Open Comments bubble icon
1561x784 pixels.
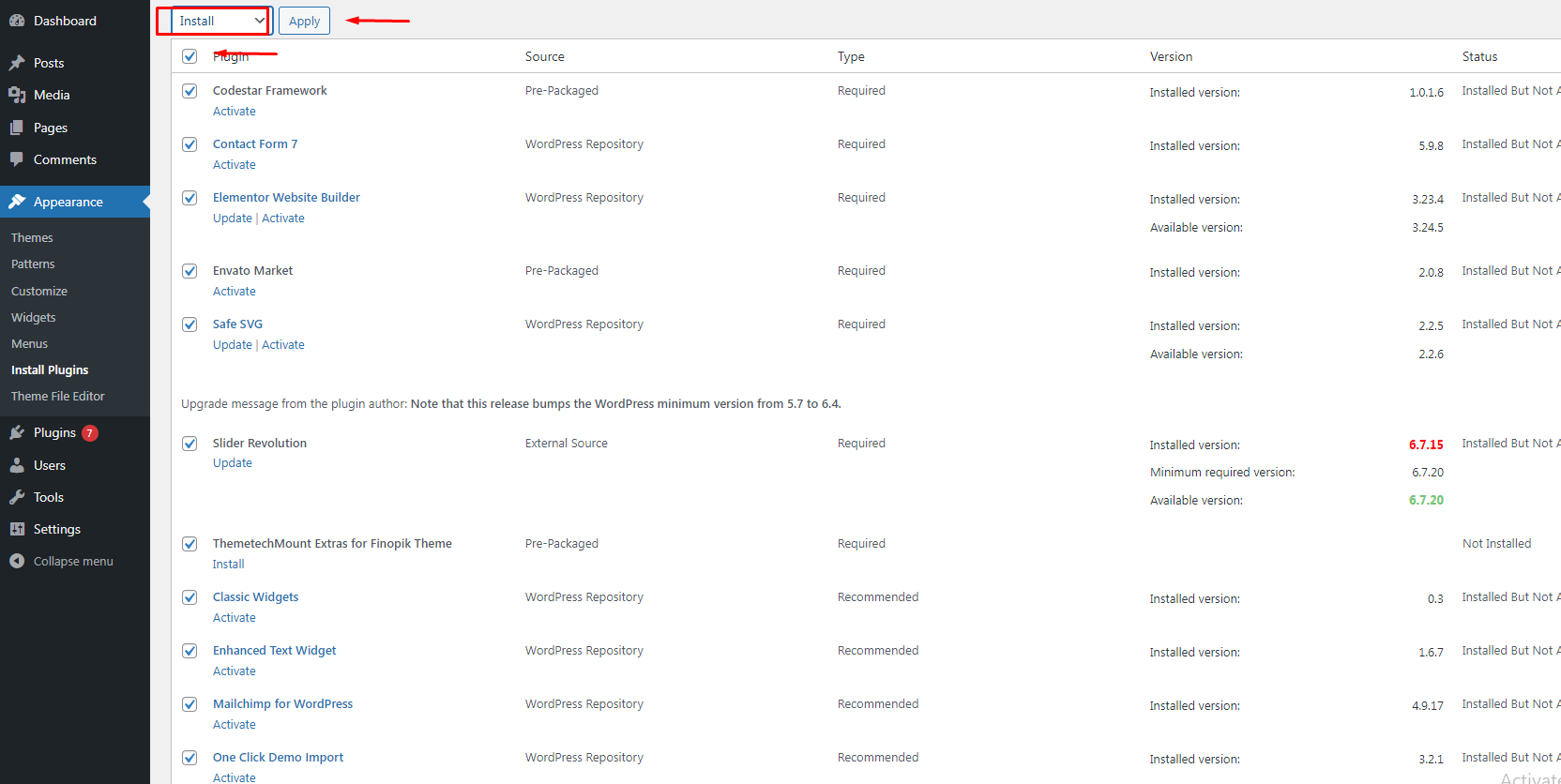pyautogui.click(x=17, y=159)
